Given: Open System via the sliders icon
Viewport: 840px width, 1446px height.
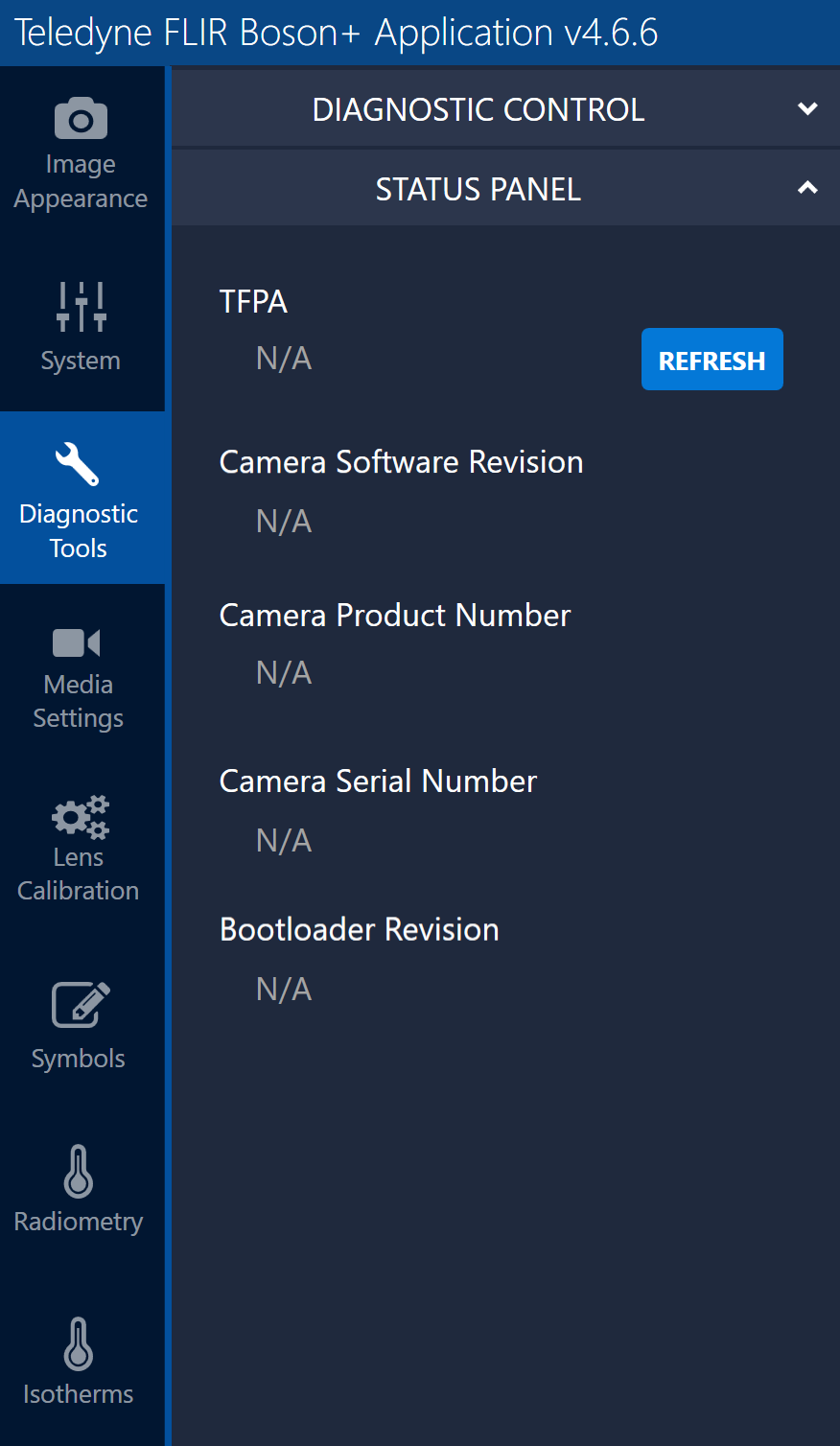Looking at the screenshot, I should 81,307.
